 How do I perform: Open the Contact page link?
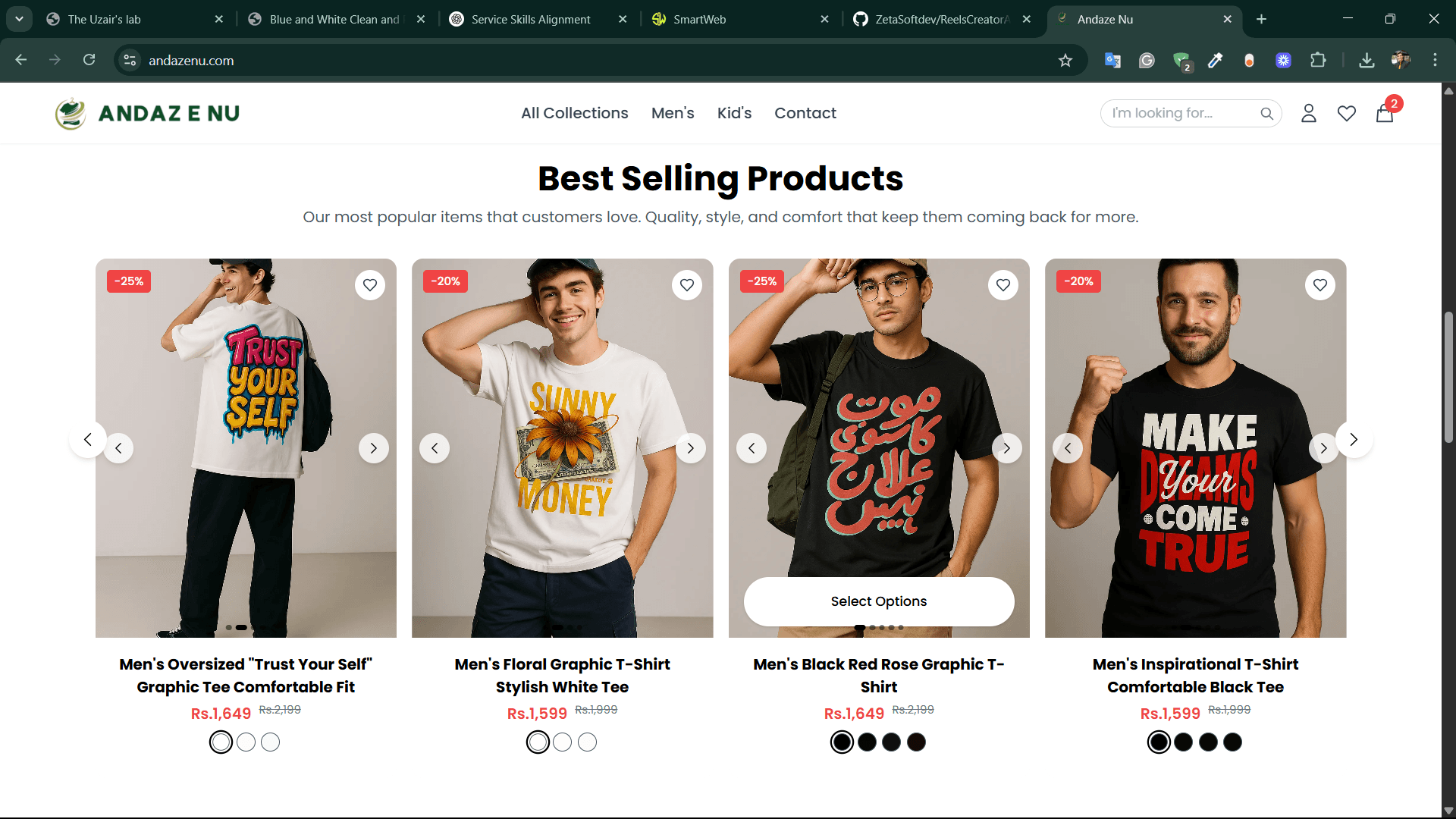pyautogui.click(x=805, y=113)
